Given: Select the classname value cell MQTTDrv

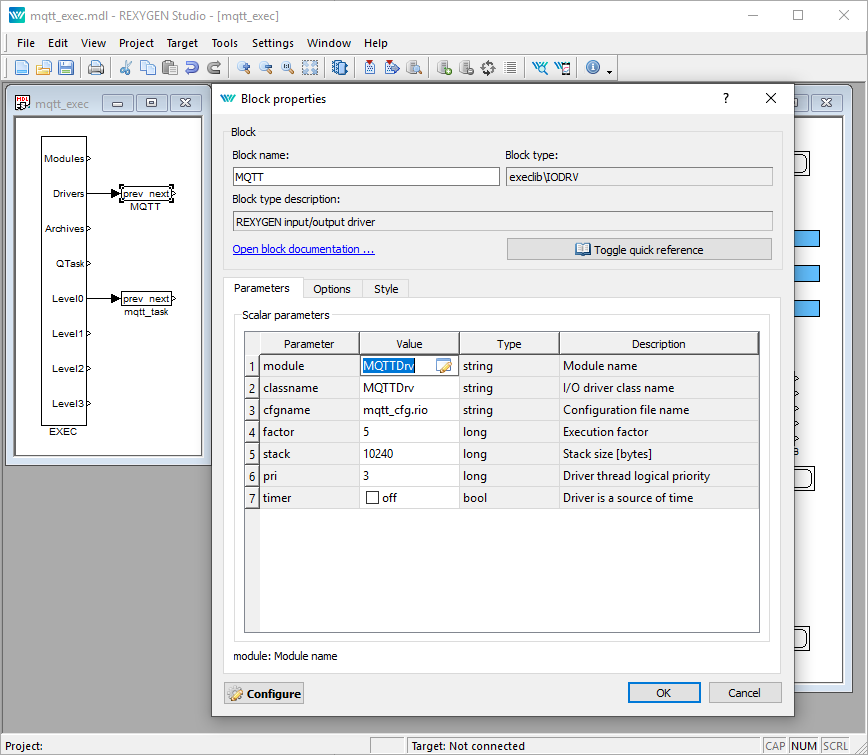Looking at the screenshot, I should click(x=409, y=387).
